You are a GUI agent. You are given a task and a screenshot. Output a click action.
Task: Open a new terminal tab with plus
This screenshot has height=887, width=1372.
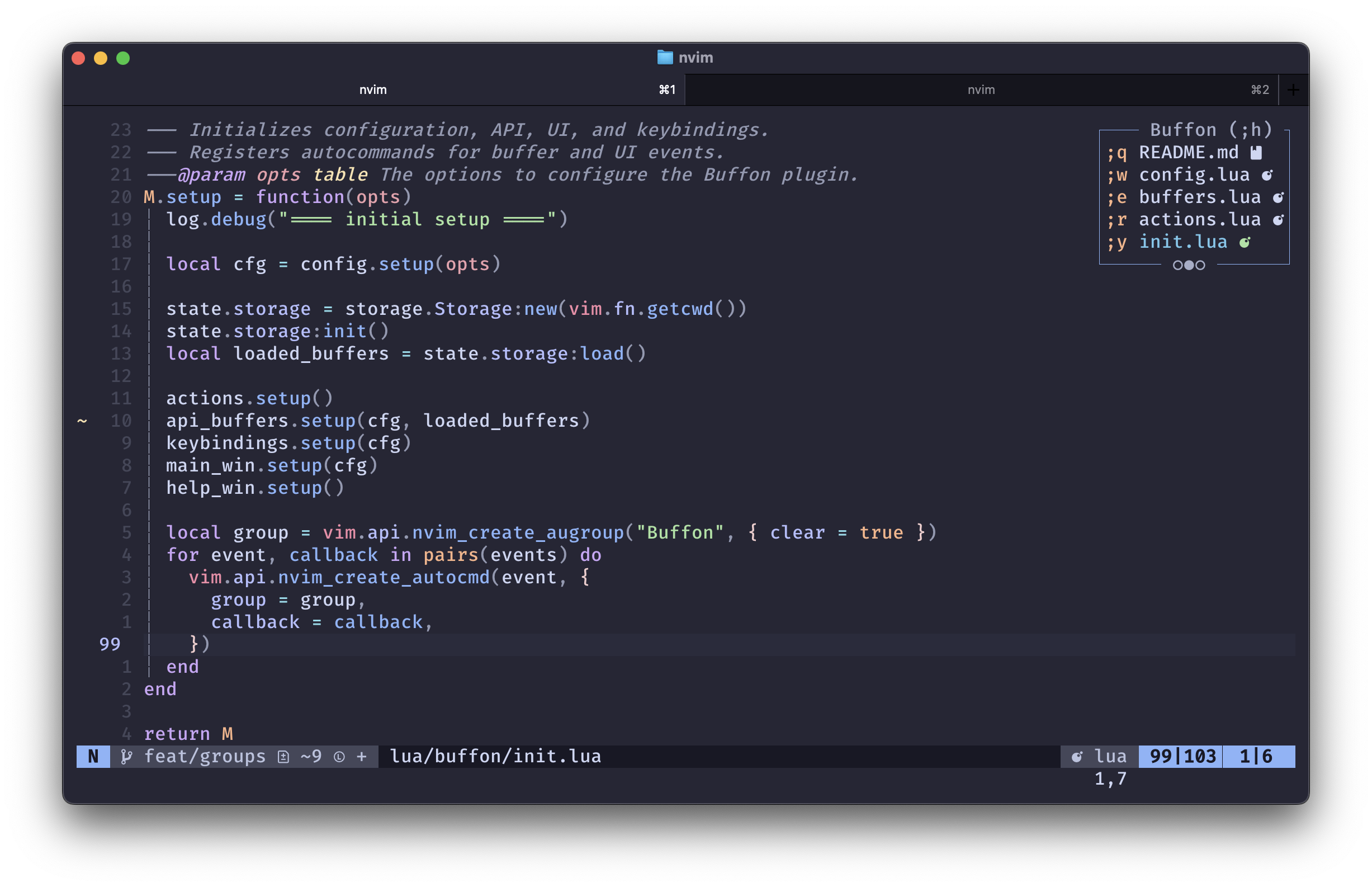point(1293,90)
